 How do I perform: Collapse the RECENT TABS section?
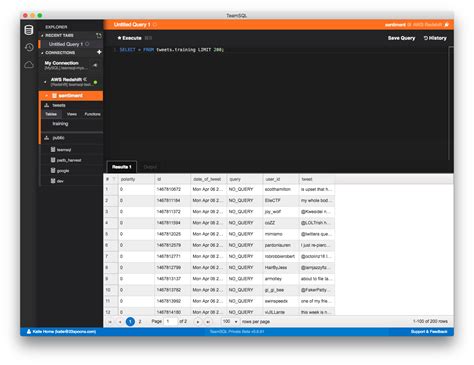42,35
